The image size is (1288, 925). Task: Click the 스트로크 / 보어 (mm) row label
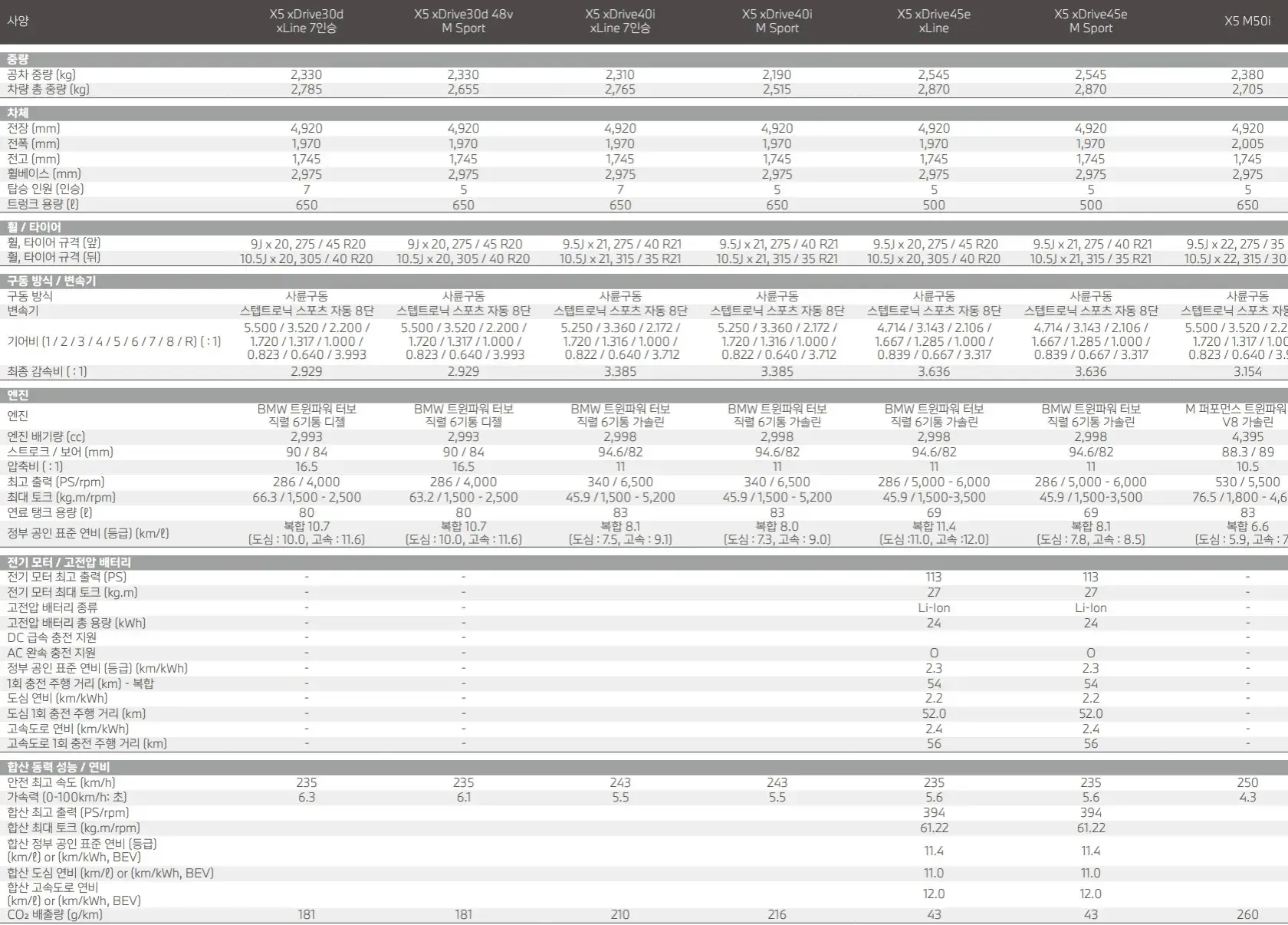[60, 452]
